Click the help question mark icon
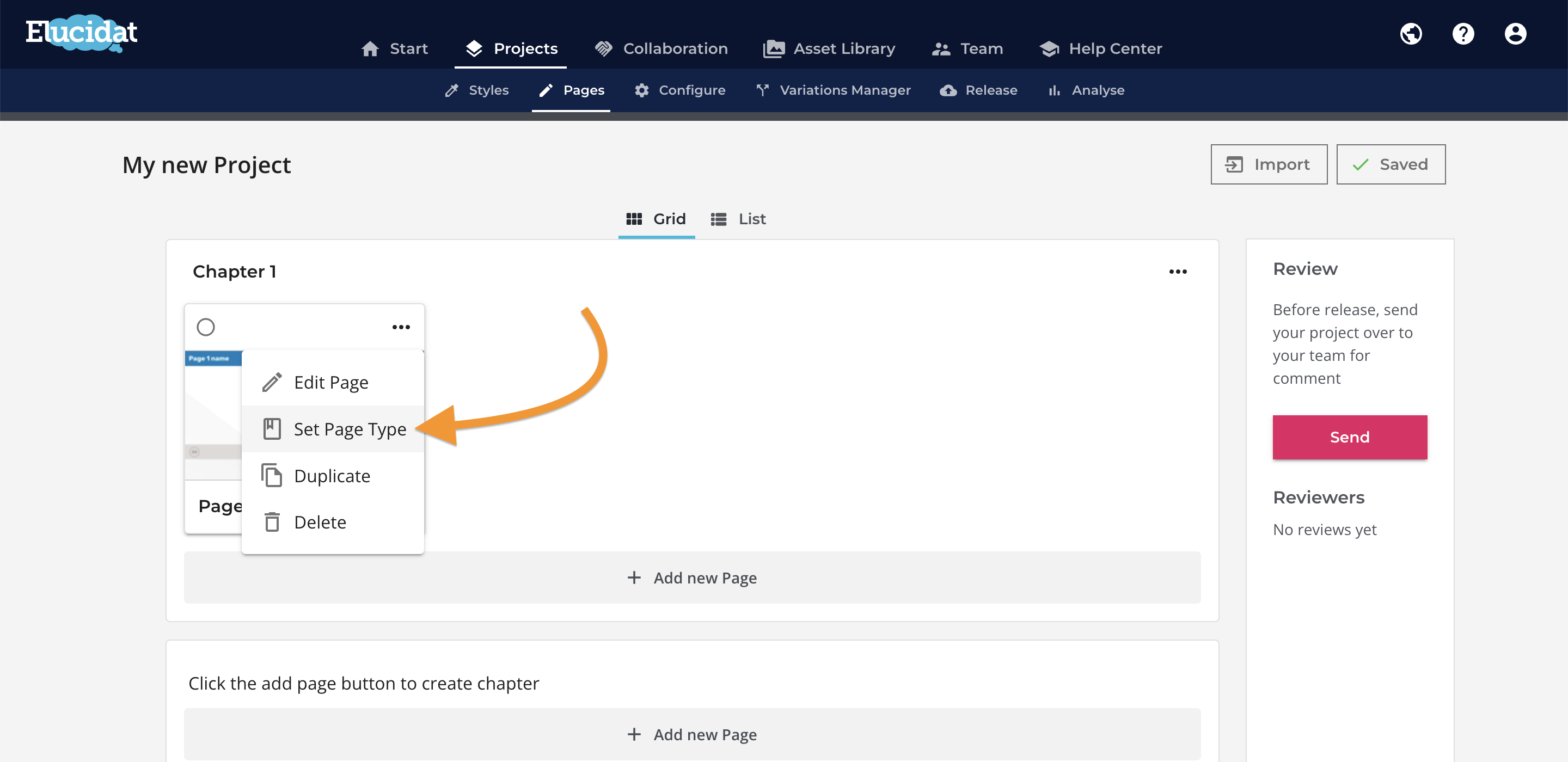This screenshot has width=1568, height=762. click(1463, 34)
